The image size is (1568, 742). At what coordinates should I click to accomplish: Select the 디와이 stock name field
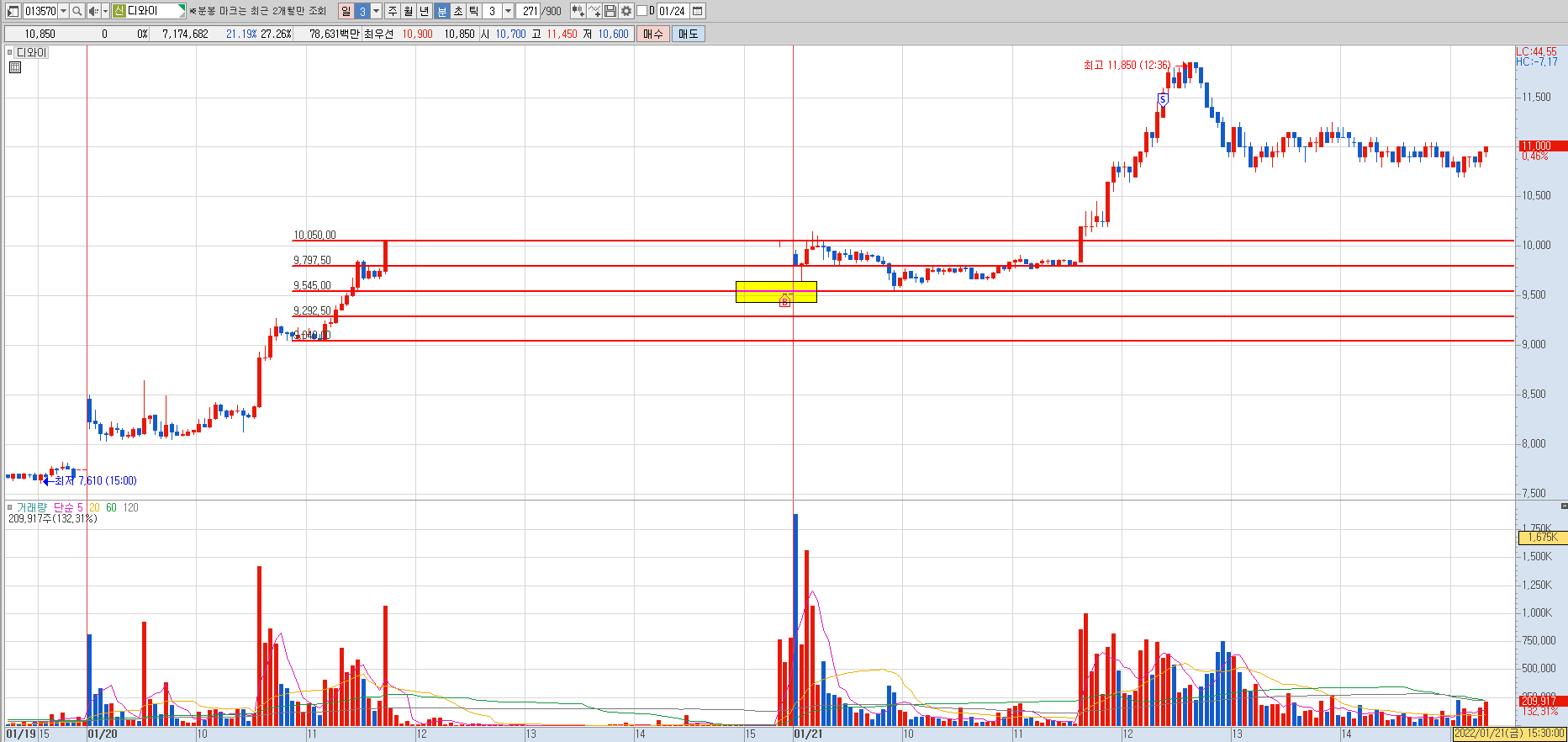click(156, 11)
